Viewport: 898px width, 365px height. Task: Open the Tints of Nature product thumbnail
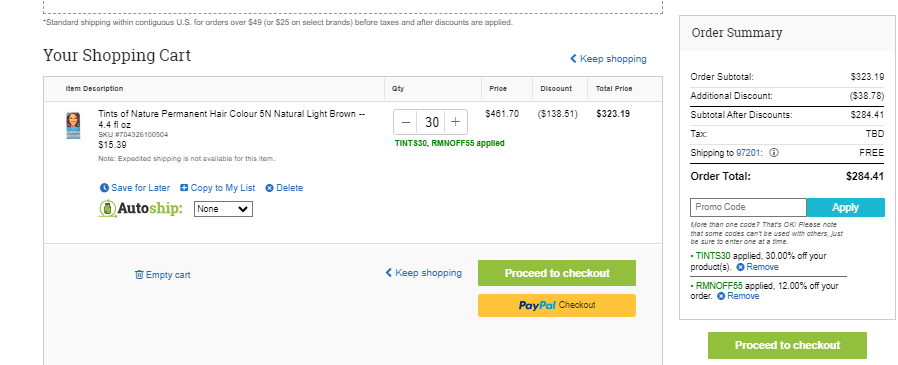[x=73, y=125]
